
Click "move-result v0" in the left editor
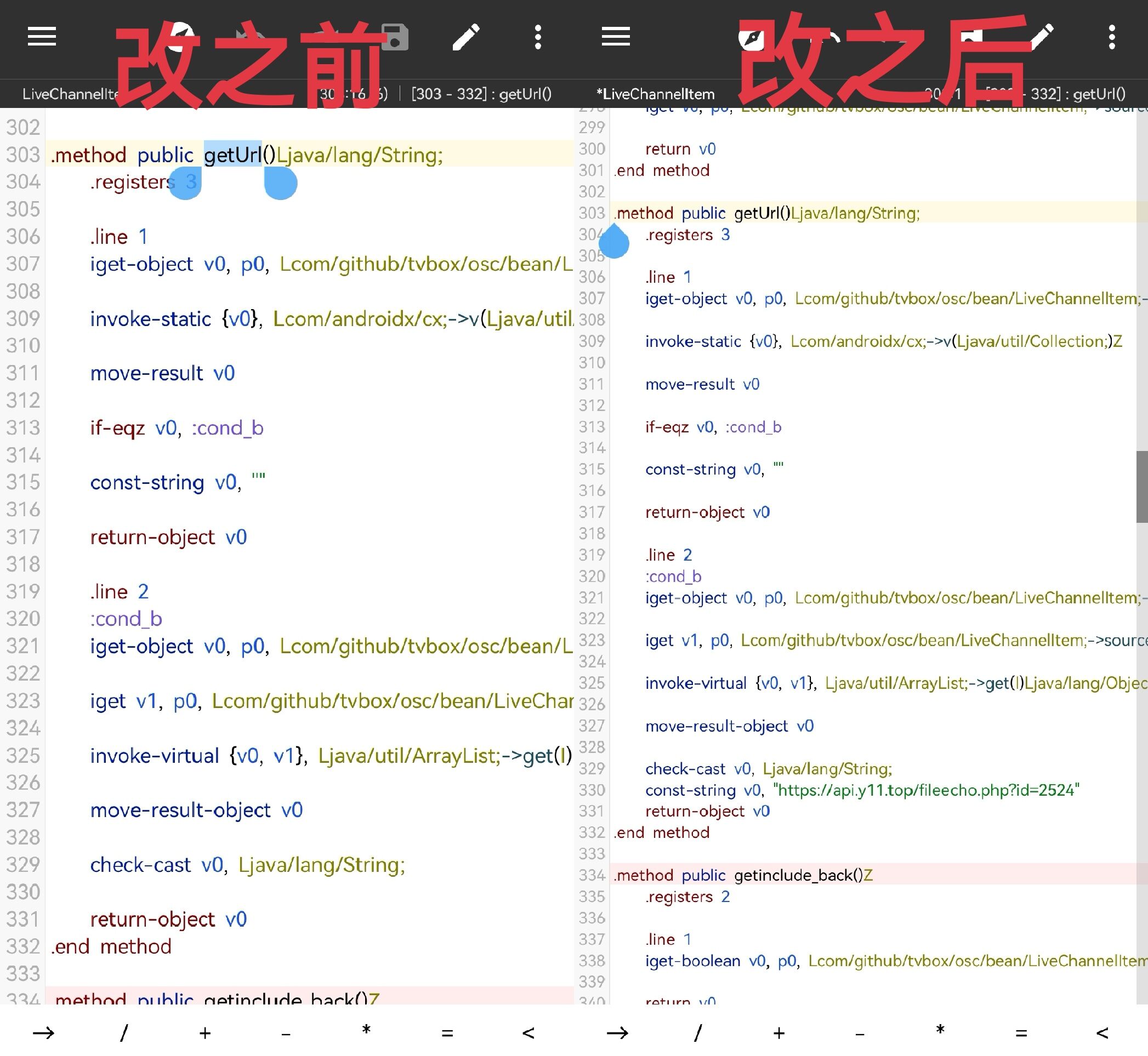pyautogui.click(x=162, y=373)
